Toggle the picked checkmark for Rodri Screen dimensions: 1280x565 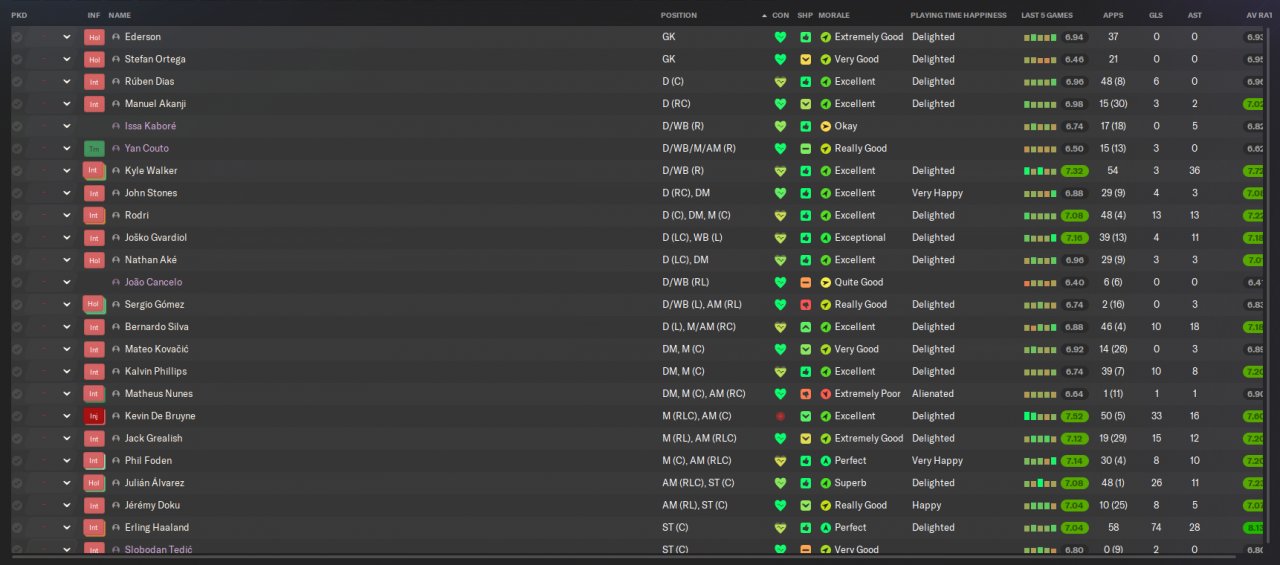17,215
